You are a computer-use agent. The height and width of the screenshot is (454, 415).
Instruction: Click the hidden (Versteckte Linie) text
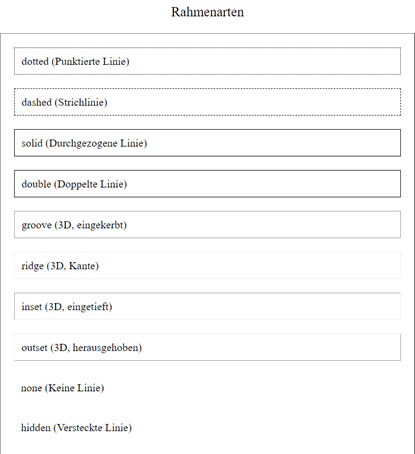76,428
